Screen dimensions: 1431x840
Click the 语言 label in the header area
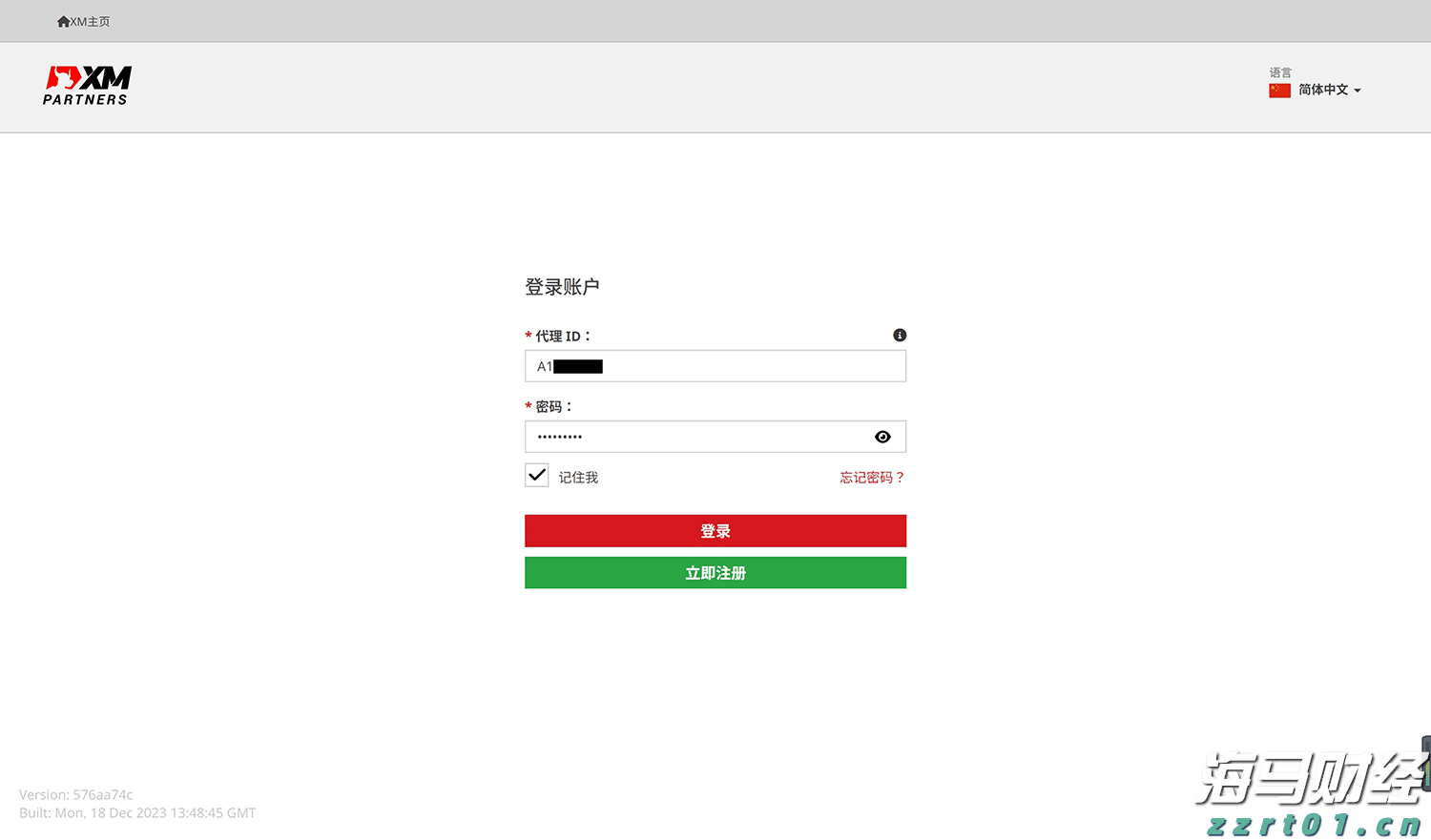point(1279,72)
